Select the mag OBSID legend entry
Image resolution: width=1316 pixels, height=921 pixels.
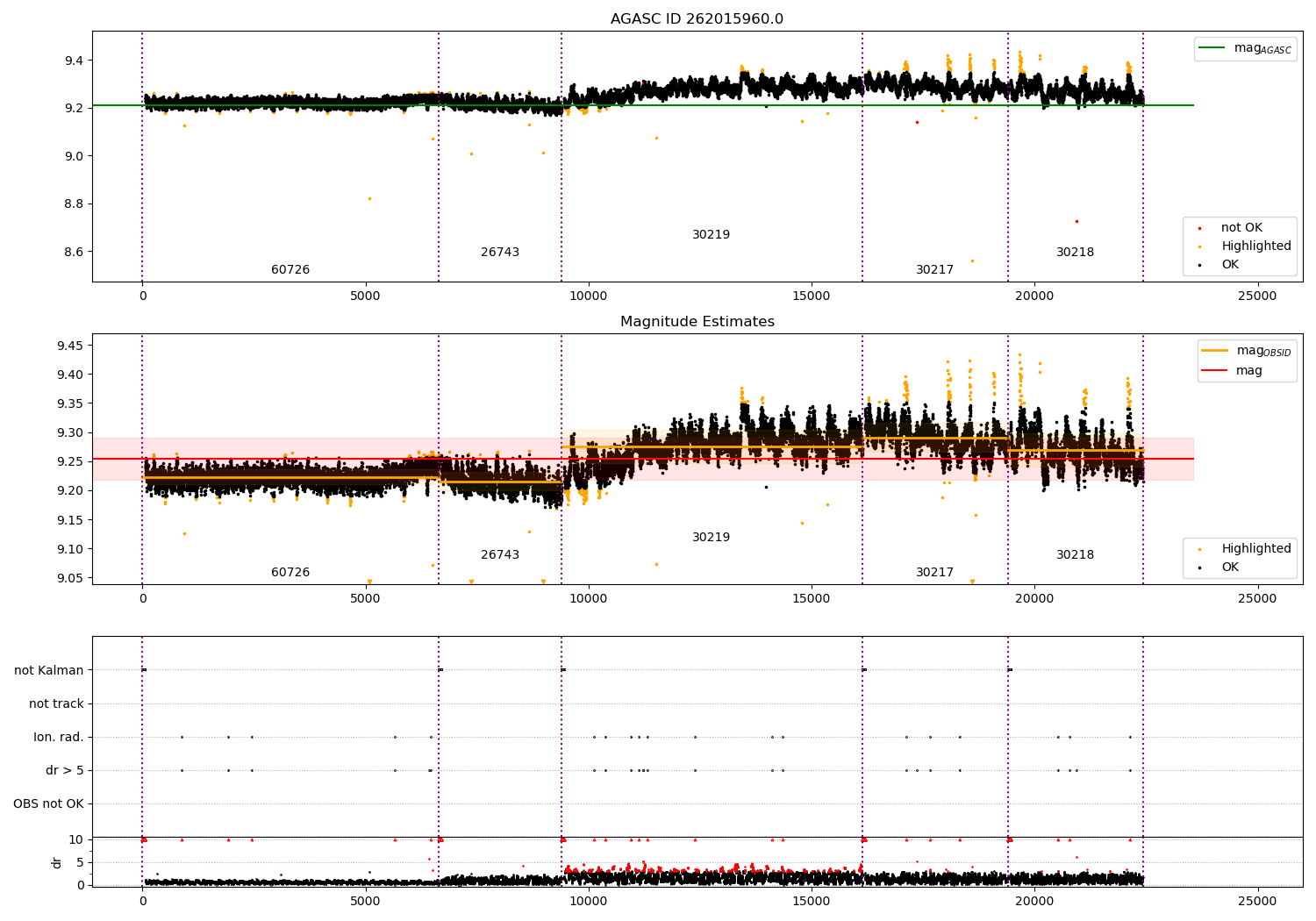[x=1246, y=351]
